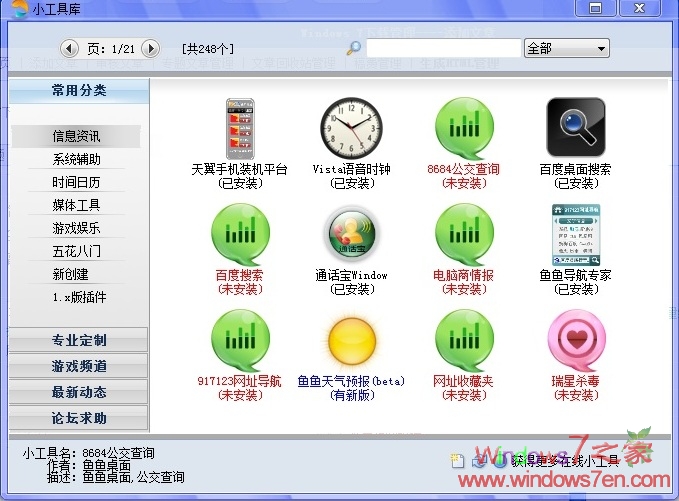Click the 8684公交查询 widget icon
This screenshot has height=501, width=679.
click(x=464, y=129)
